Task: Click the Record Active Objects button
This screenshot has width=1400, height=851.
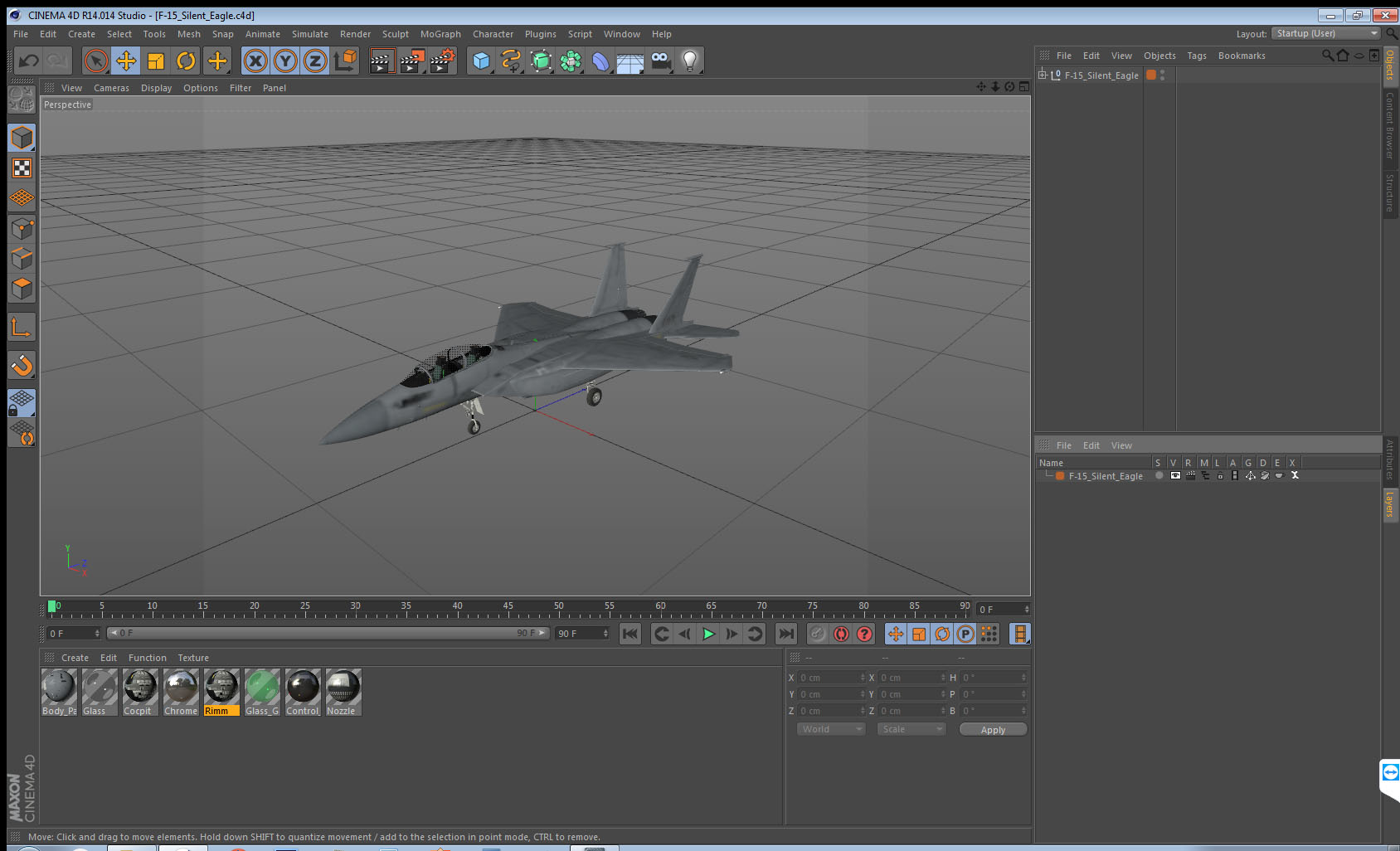Action: pos(818,634)
